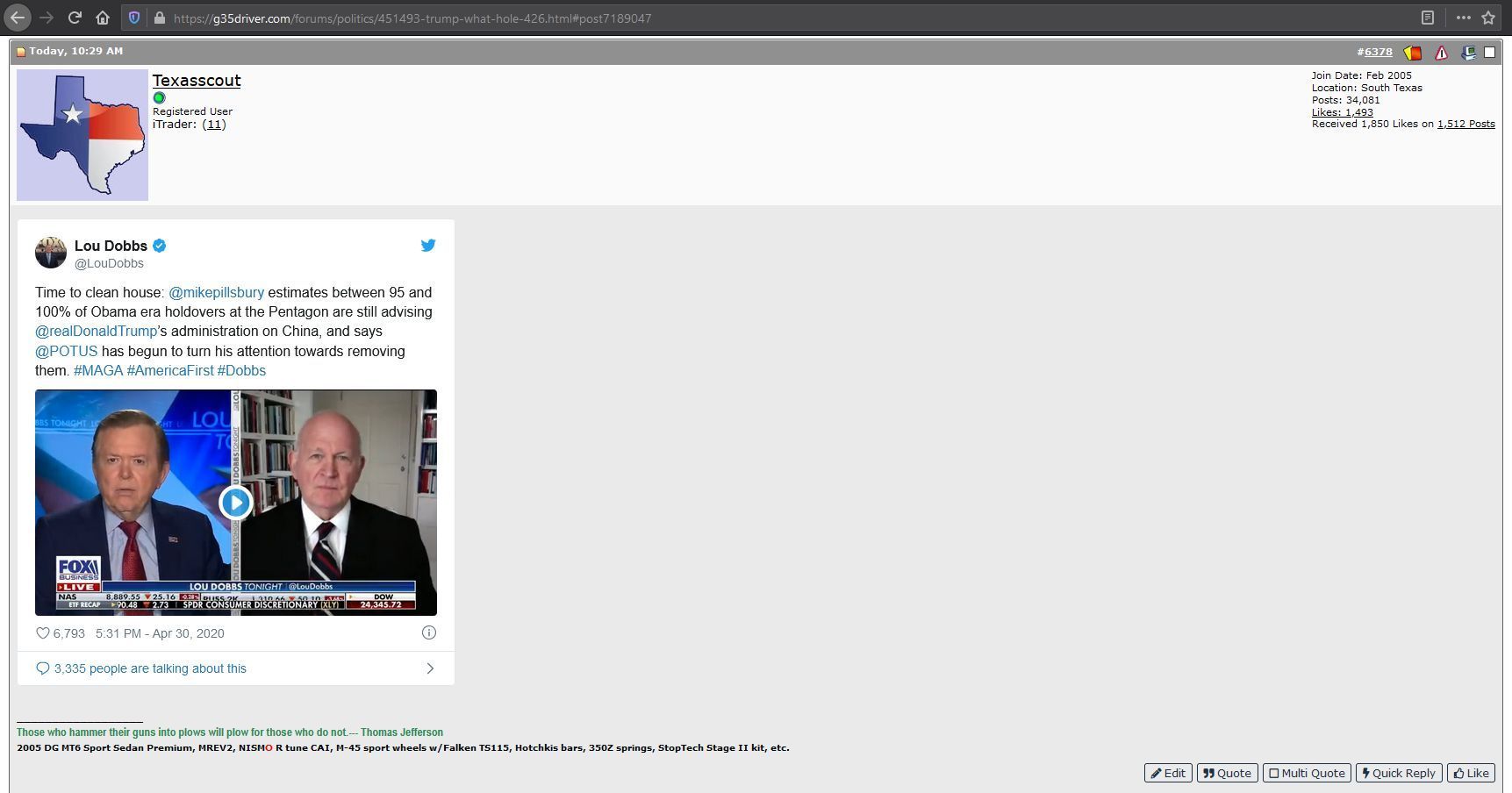Expand tweet conversation with the chevron arrow
This screenshot has height=793, width=1512.
point(430,668)
